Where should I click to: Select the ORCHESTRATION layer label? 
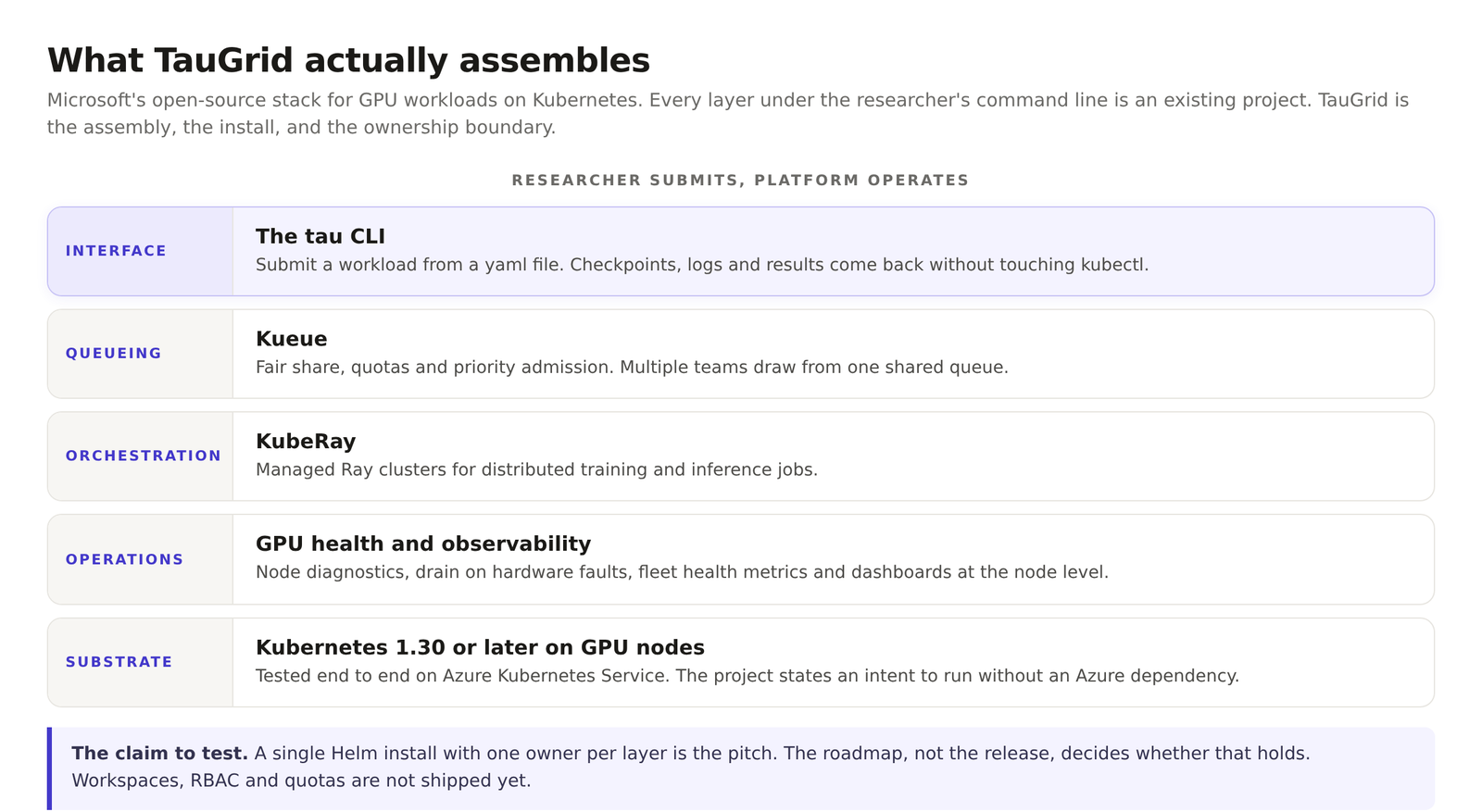point(144,456)
